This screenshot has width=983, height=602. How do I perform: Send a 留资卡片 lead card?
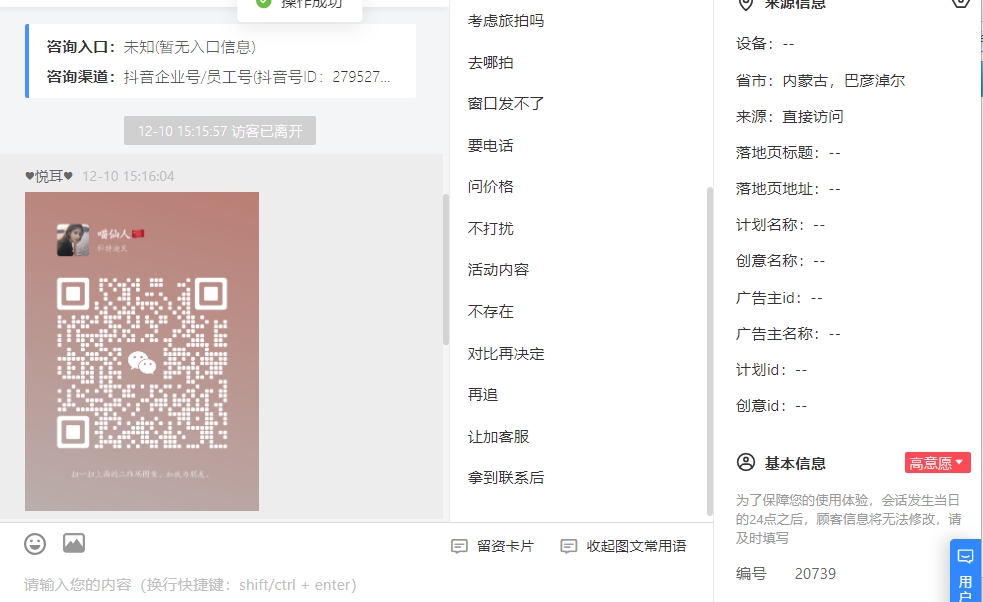pos(493,546)
